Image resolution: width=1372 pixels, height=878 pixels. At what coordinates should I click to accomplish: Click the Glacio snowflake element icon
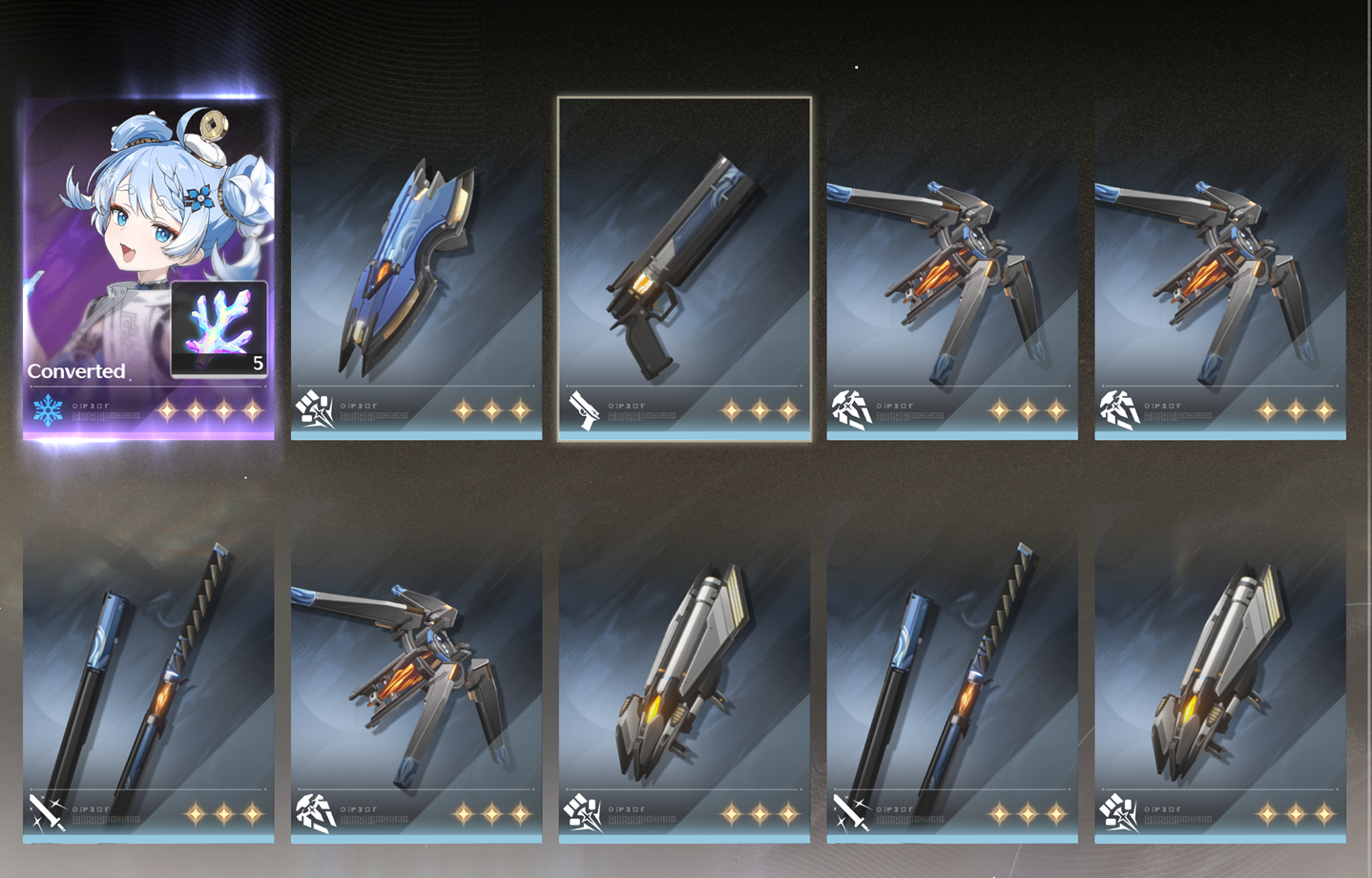pos(47,410)
